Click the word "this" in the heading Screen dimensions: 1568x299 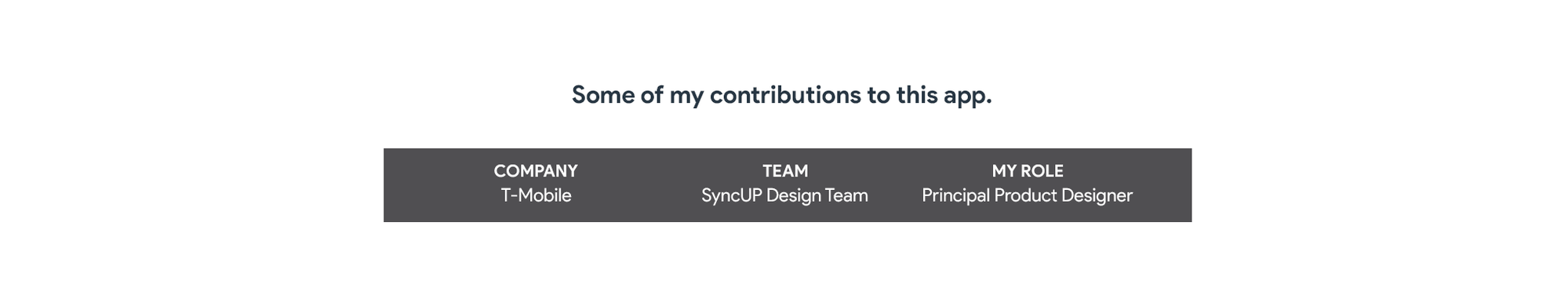pyautogui.click(x=917, y=95)
